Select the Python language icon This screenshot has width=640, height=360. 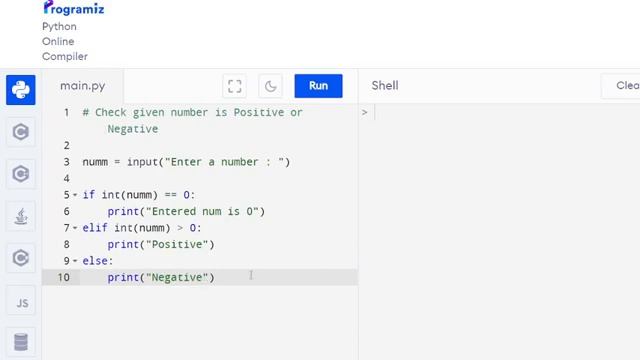21,90
